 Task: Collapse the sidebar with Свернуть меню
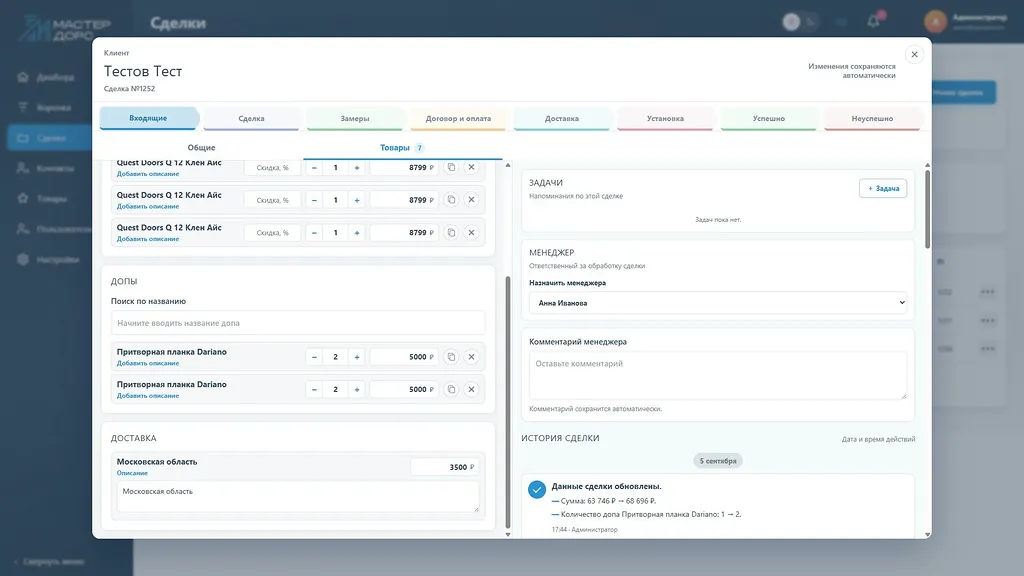50,562
